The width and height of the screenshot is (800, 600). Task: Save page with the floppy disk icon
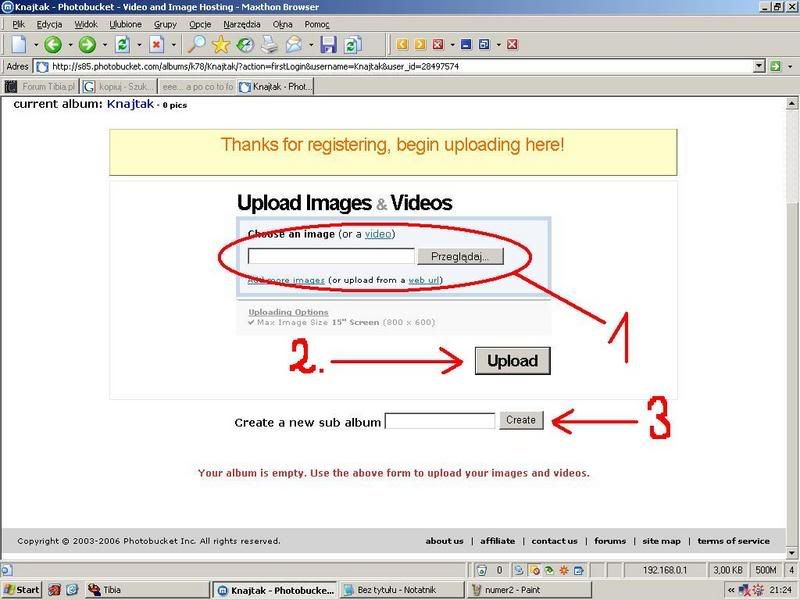pos(329,44)
